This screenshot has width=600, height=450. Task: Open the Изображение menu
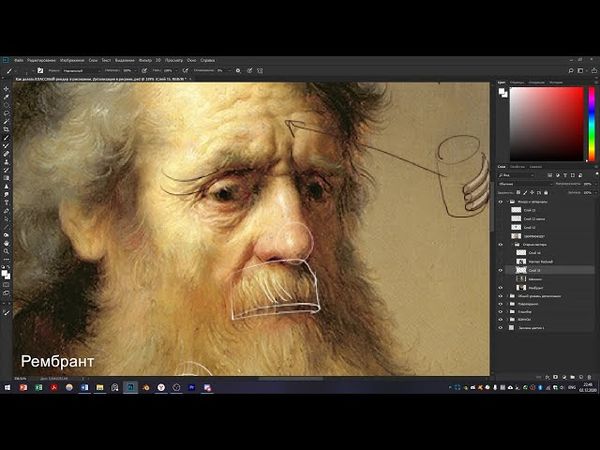(x=72, y=60)
